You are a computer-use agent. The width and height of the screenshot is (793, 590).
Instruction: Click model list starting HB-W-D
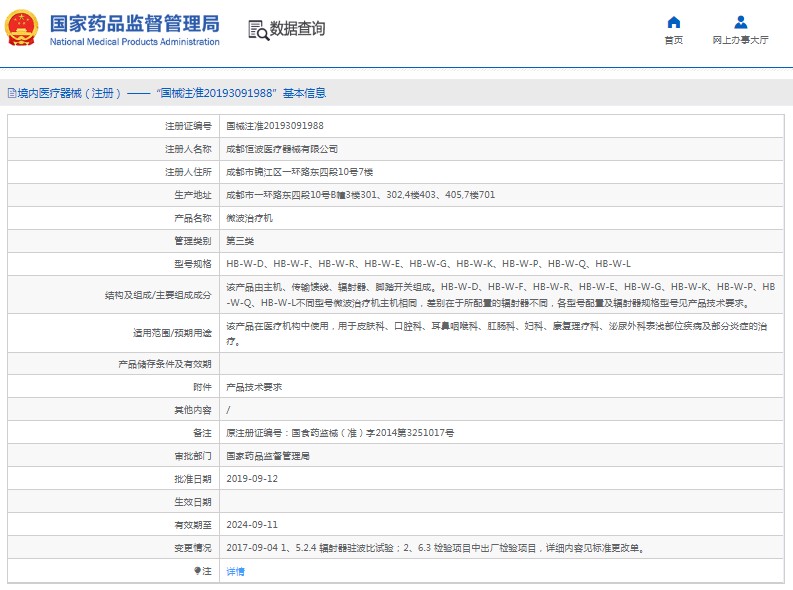(428, 264)
